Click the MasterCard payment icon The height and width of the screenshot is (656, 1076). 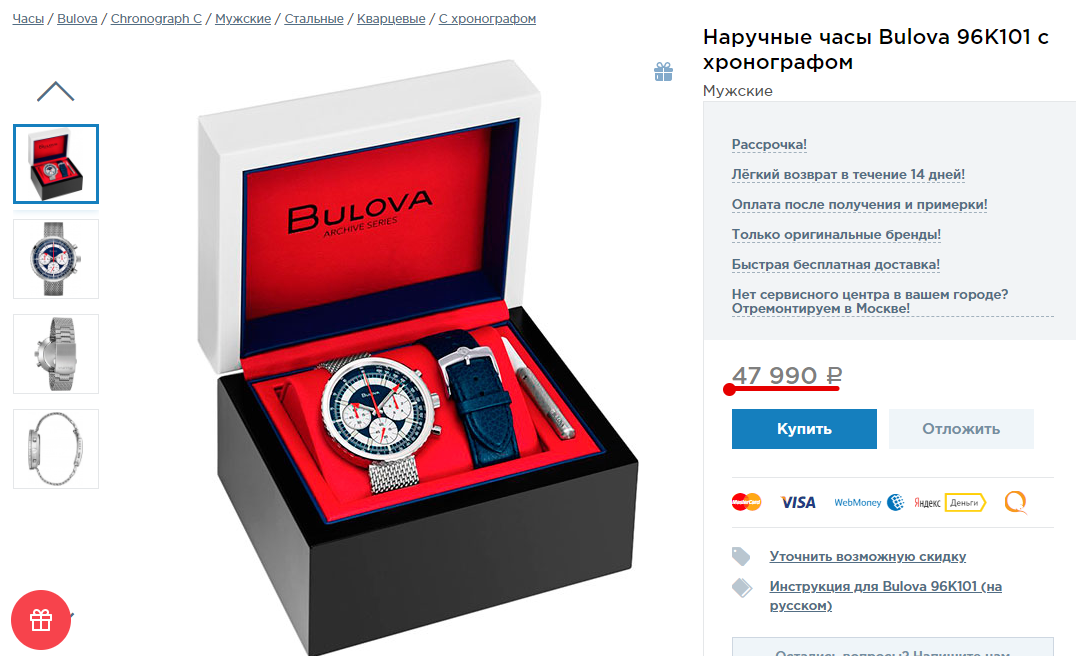click(746, 502)
